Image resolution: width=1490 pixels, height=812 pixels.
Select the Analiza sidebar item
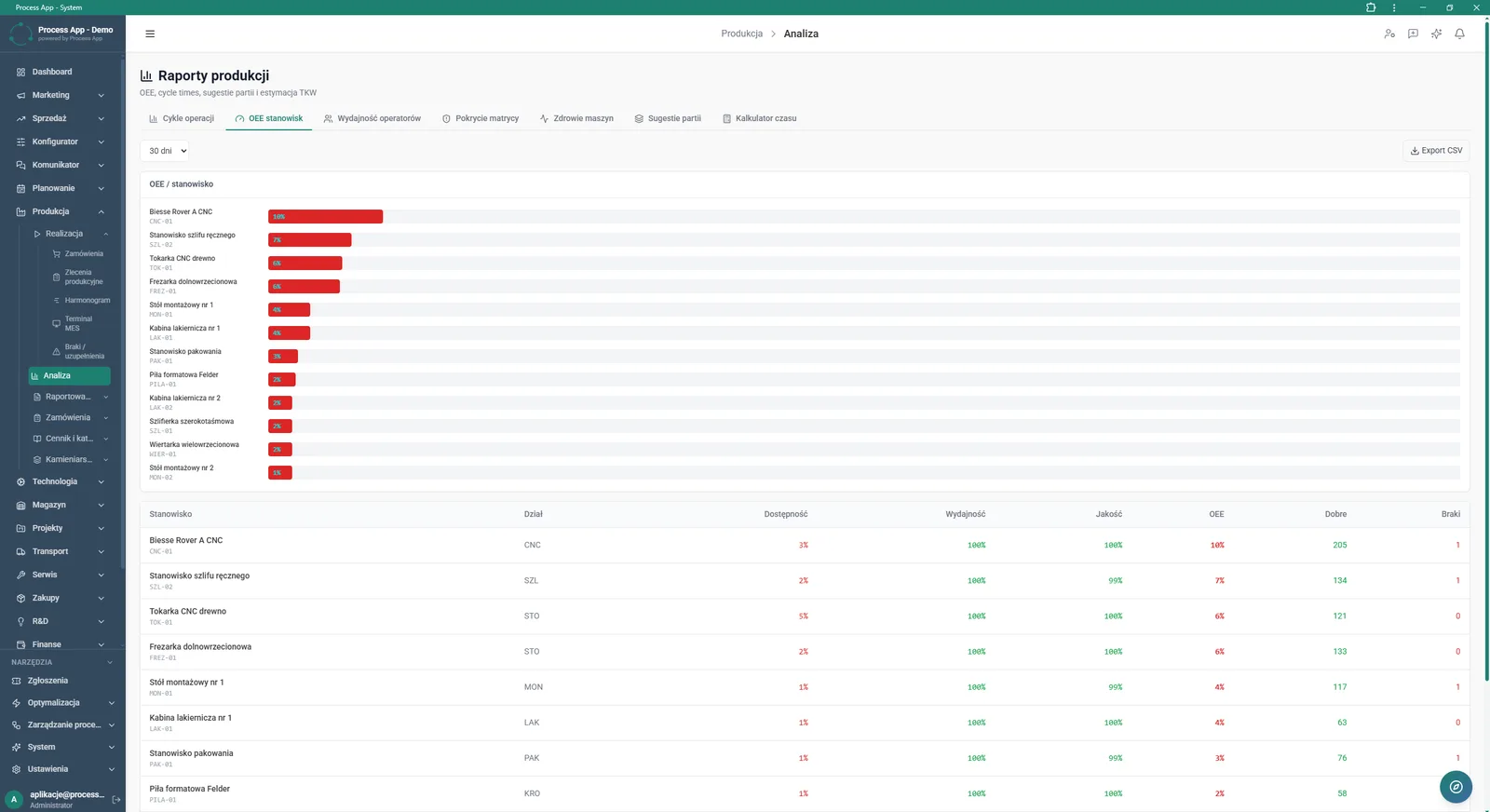click(x=70, y=375)
